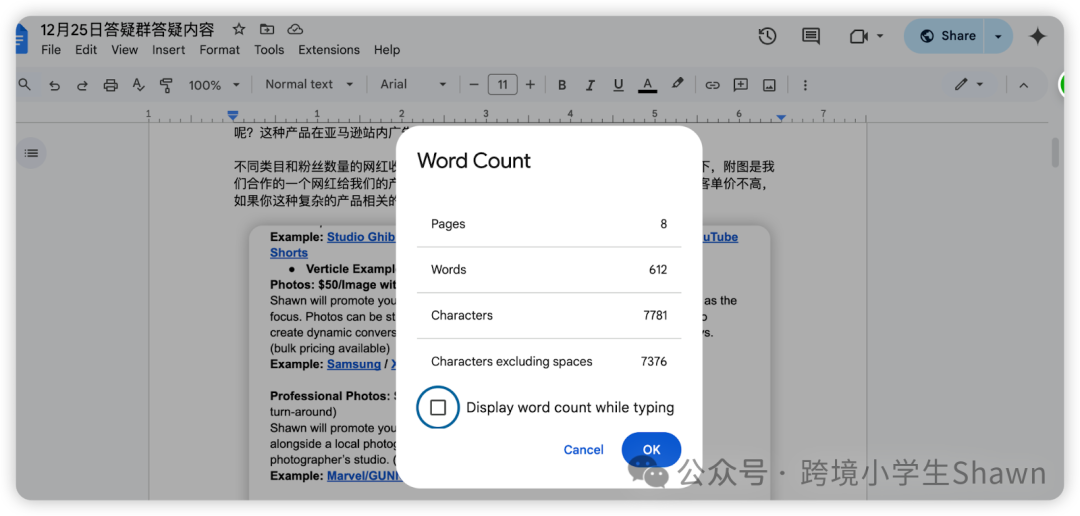Print the document
The image size is (1080, 516).
click(x=110, y=85)
